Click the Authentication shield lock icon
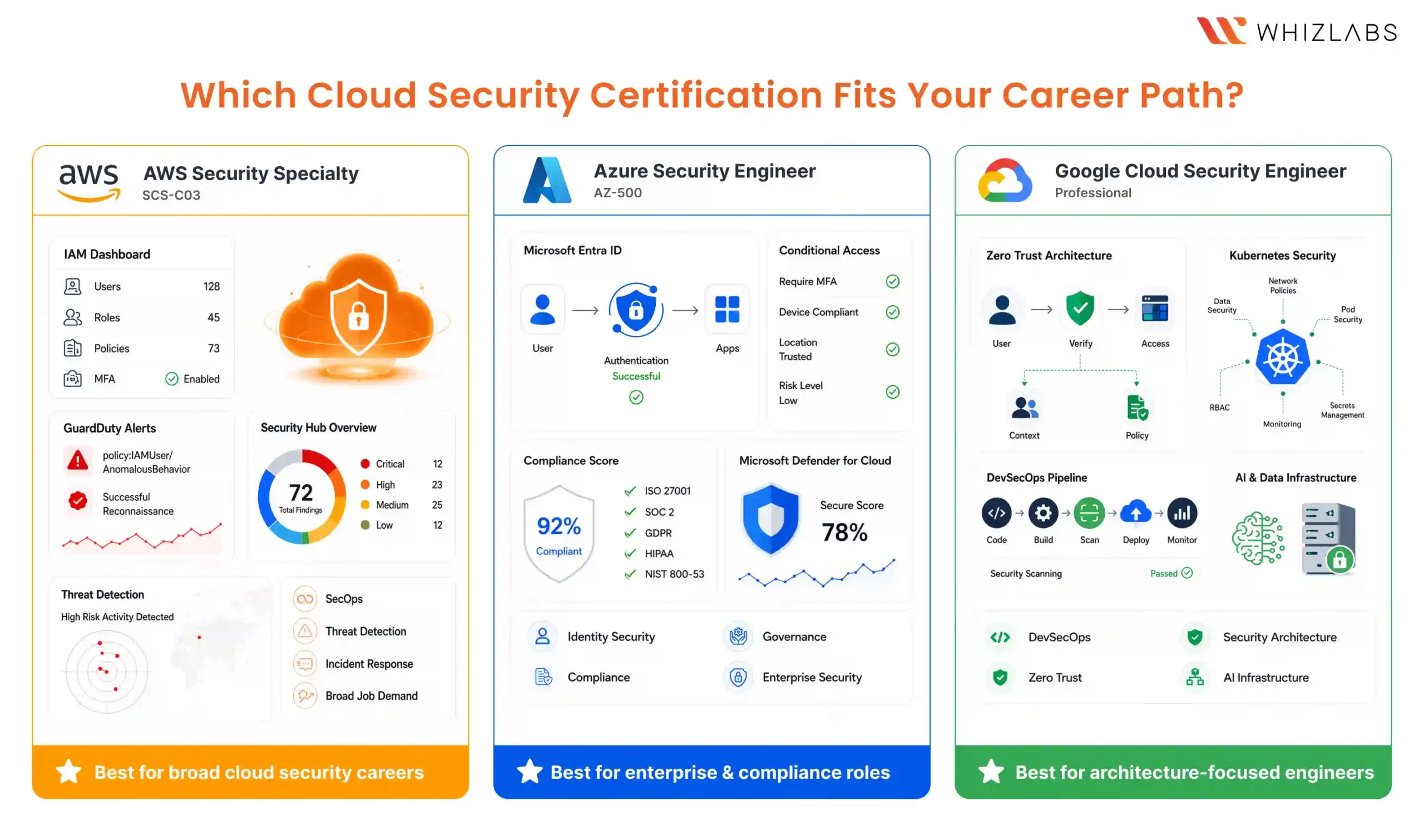 (x=636, y=310)
